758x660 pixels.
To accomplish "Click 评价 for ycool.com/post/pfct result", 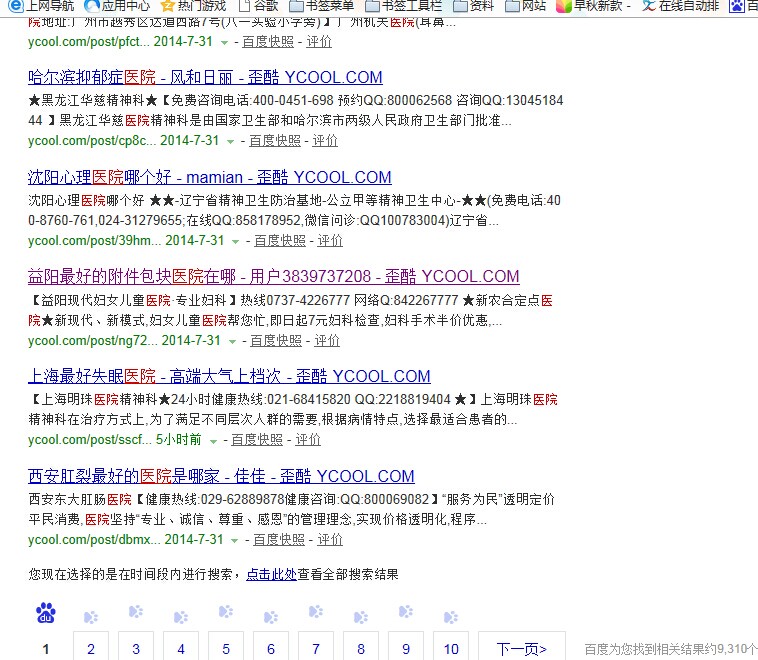I will point(319,42).
